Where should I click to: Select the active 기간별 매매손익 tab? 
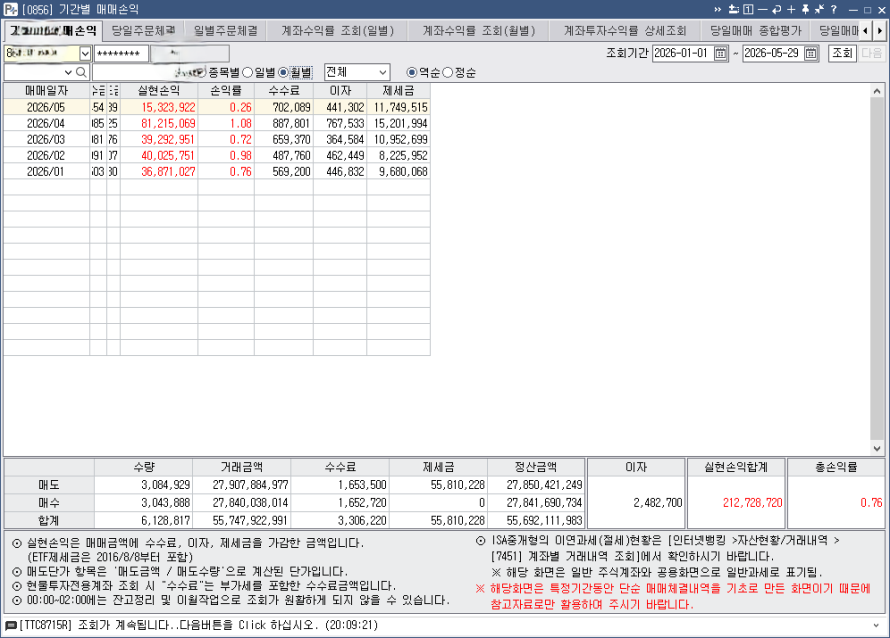pos(53,31)
